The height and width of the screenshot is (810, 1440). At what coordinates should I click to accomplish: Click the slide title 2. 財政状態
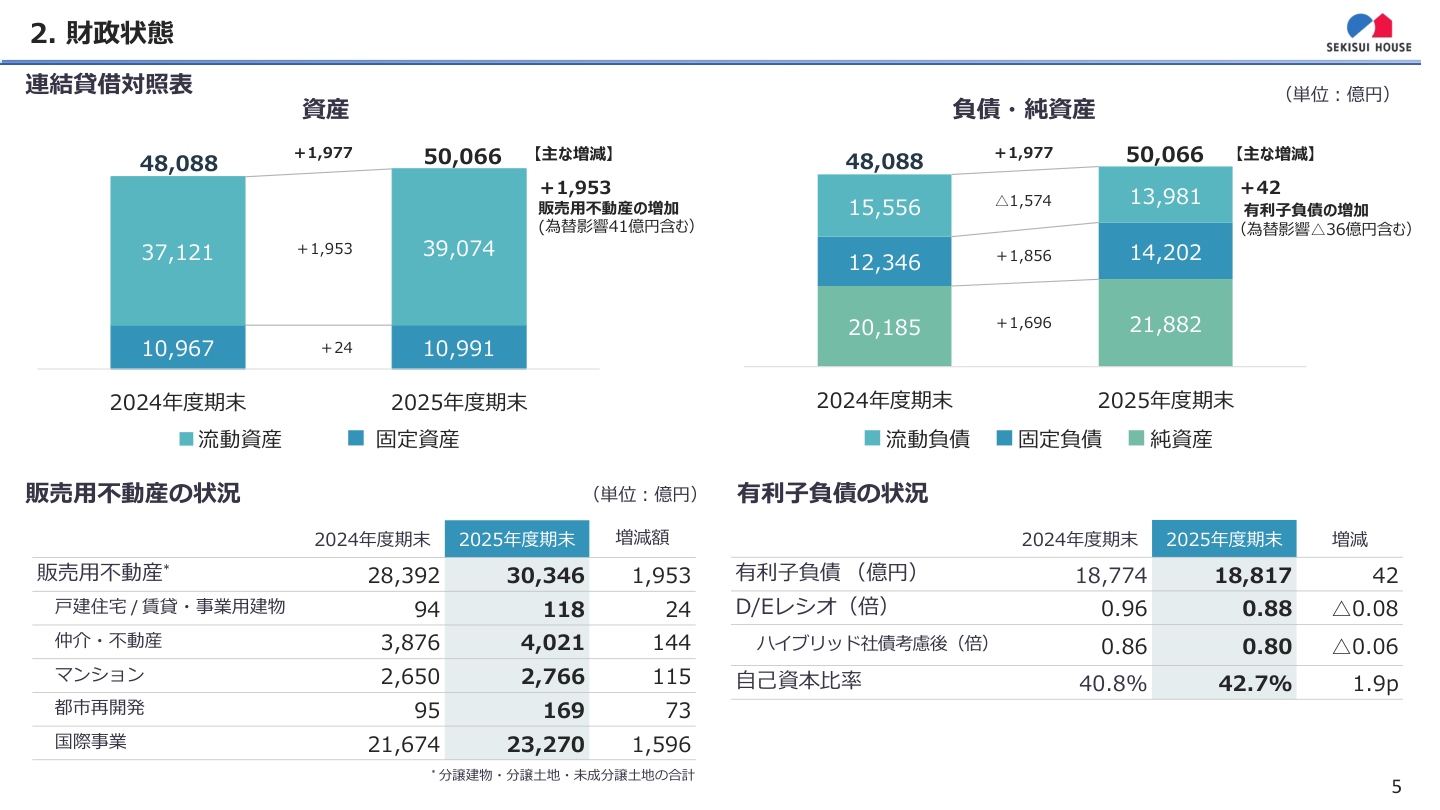tap(102, 33)
